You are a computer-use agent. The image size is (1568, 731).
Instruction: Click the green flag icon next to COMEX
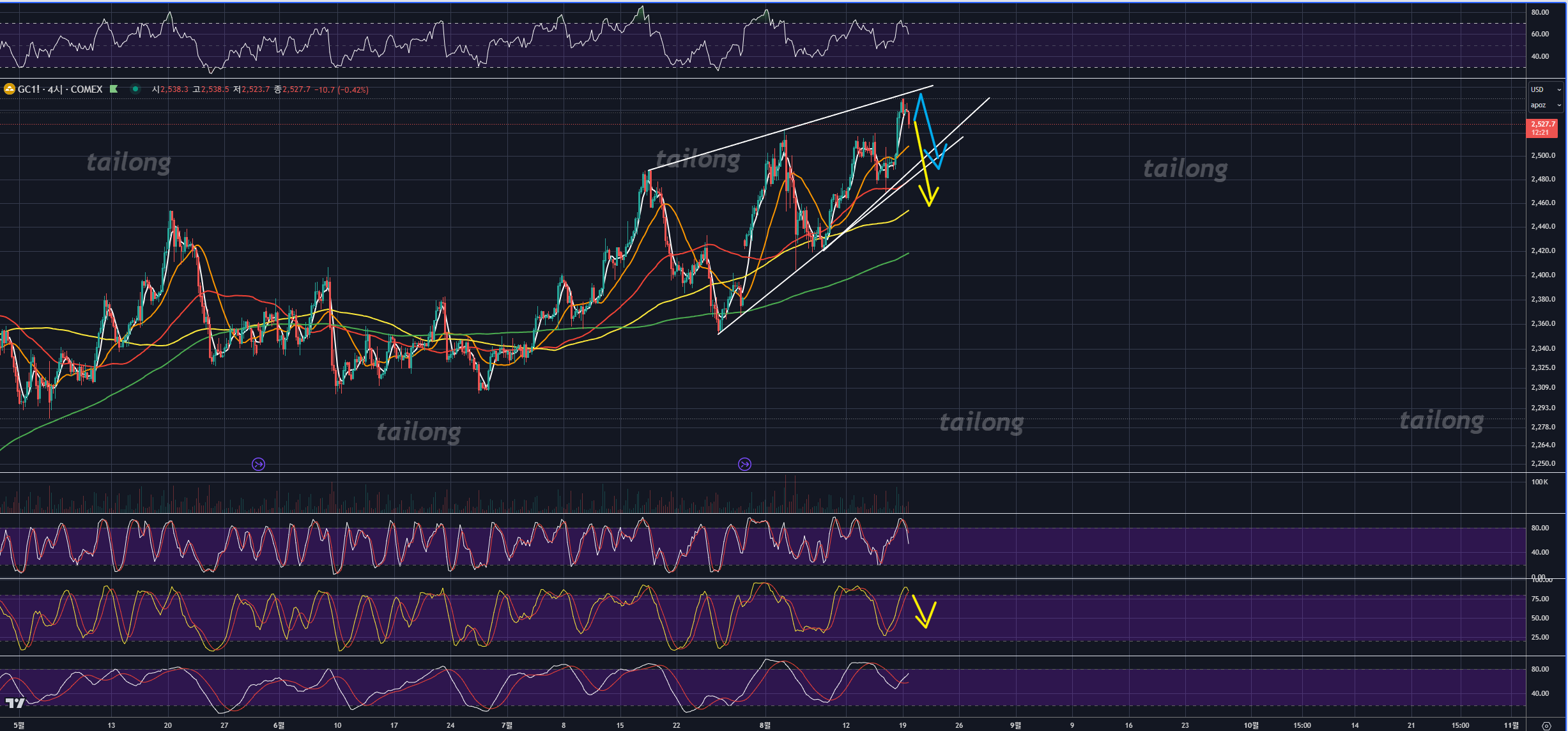click(x=114, y=89)
